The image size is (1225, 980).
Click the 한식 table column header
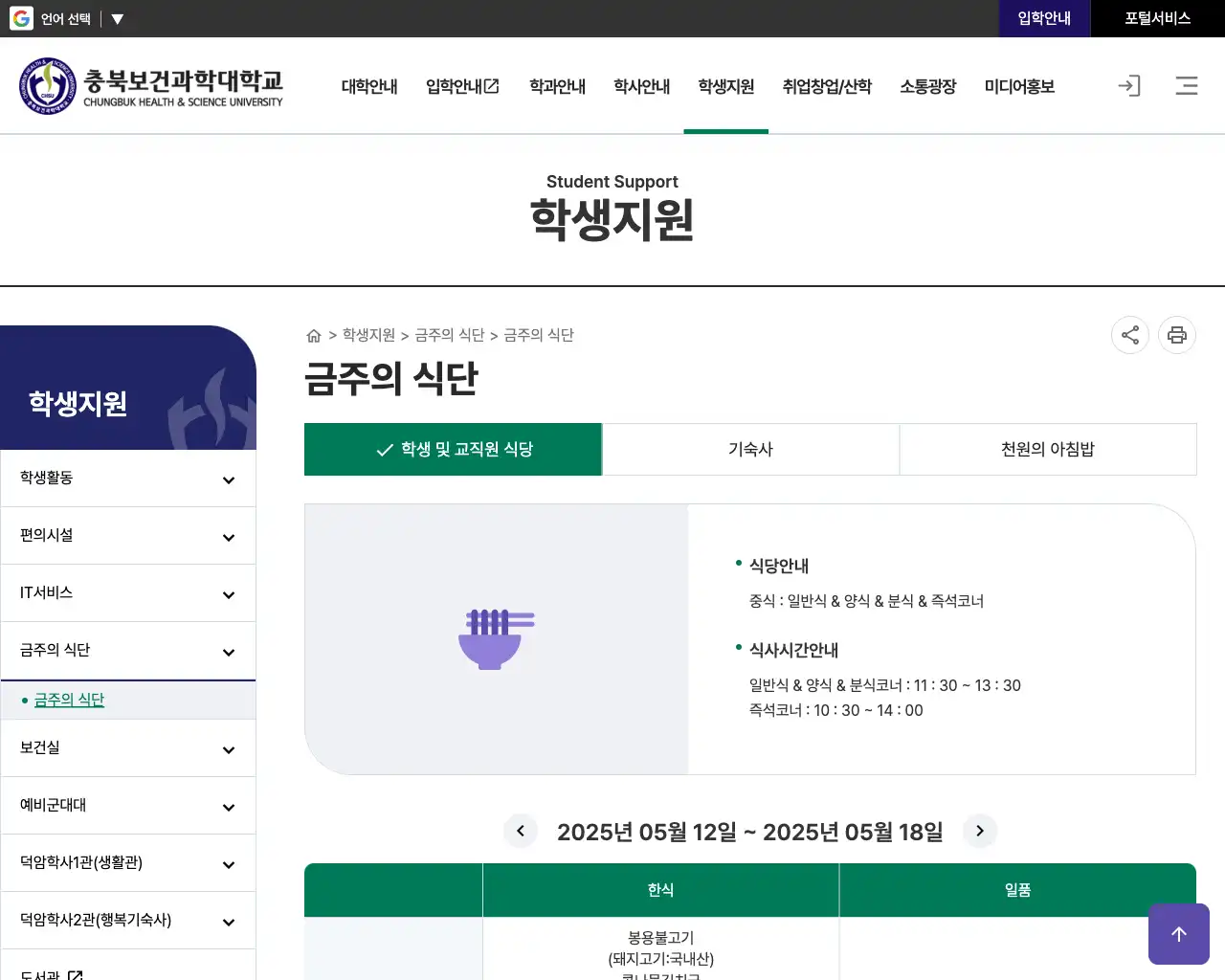(660, 890)
